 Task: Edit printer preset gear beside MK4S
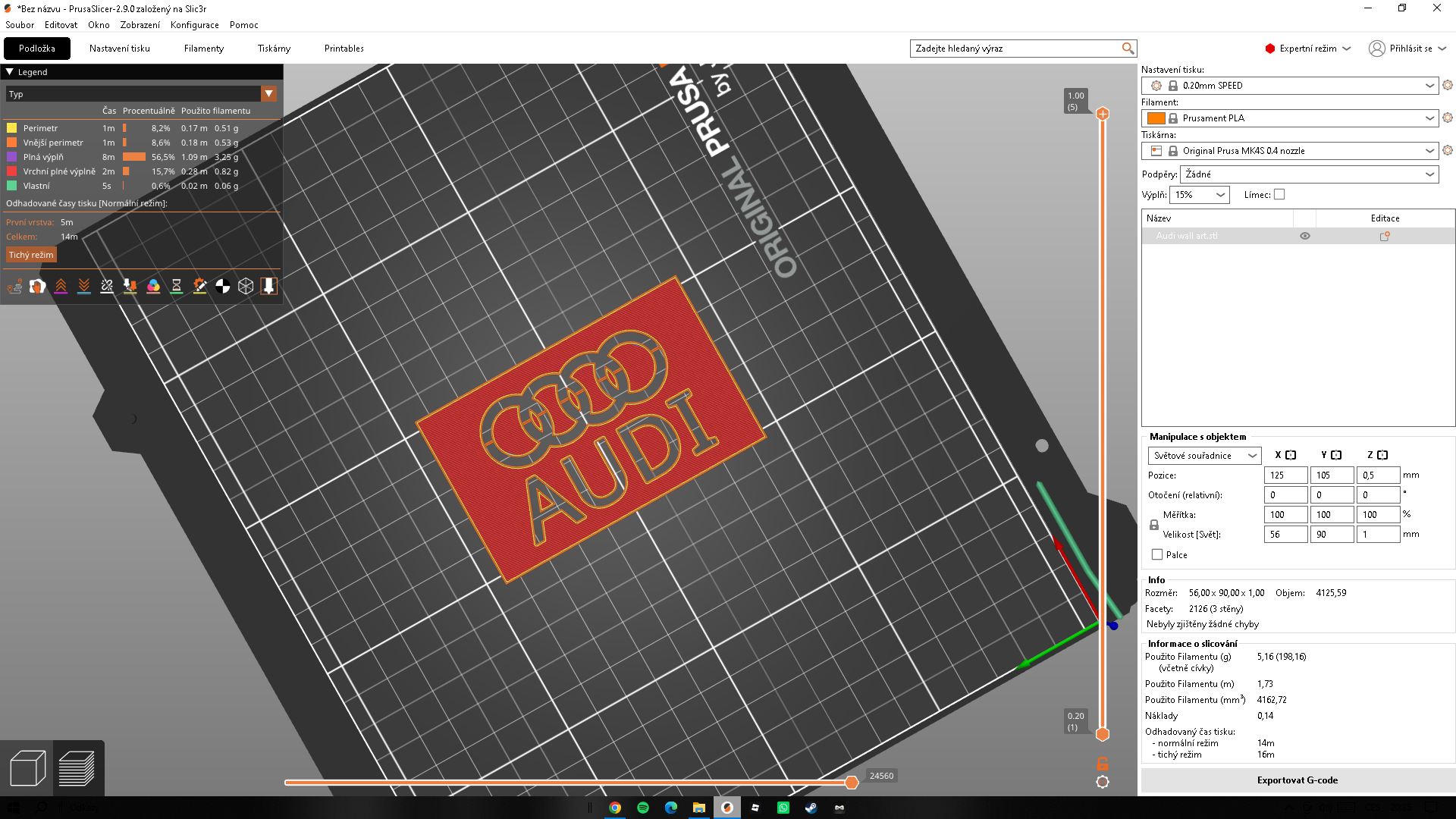(1448, 151)
